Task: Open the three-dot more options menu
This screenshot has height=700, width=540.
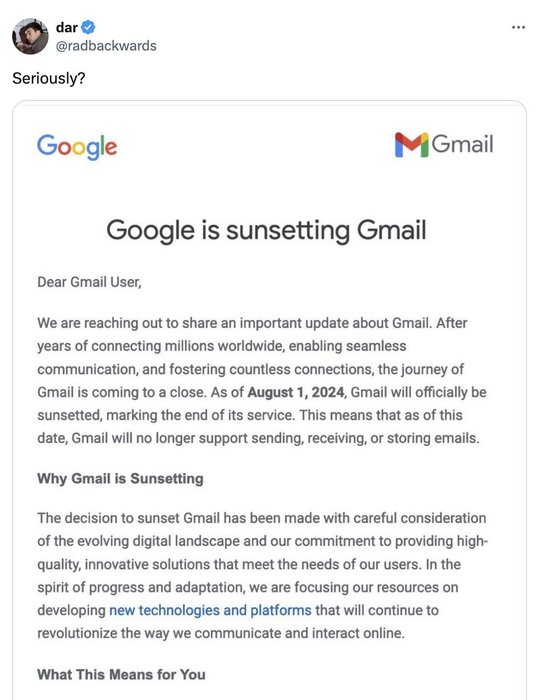Action: (518, 28)
